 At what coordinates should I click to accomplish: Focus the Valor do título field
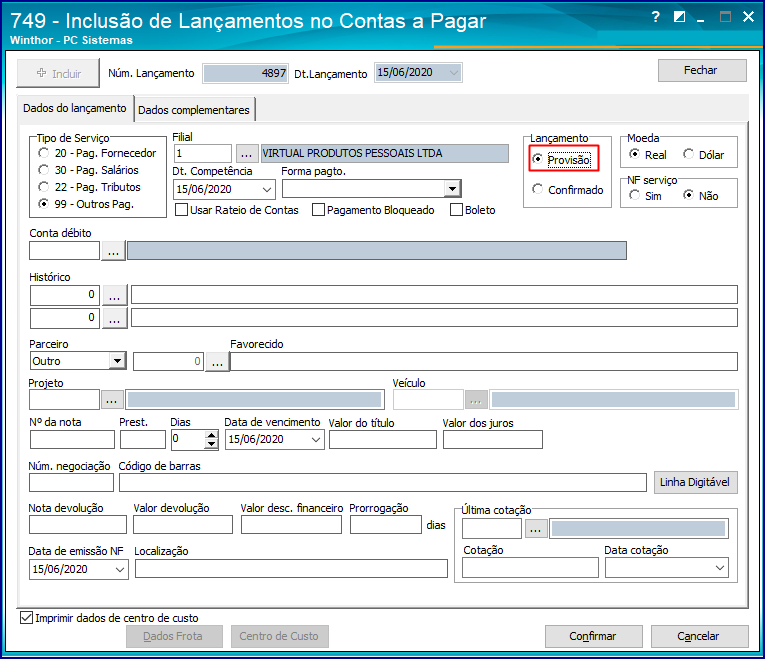[x=382, y=439]
